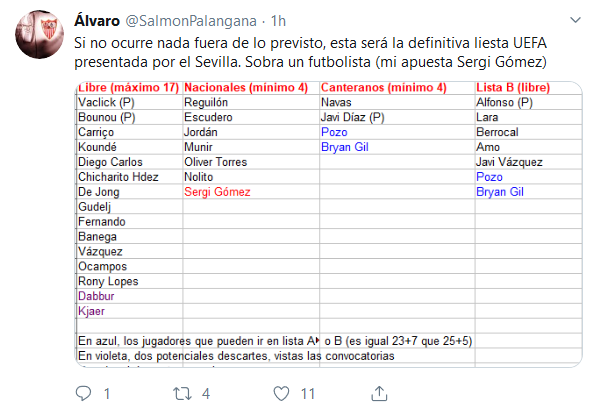The width and height of the screenshot is (598, 412).
Task: Like the tweet with the heart icon
Action: [x=281, y=393]
